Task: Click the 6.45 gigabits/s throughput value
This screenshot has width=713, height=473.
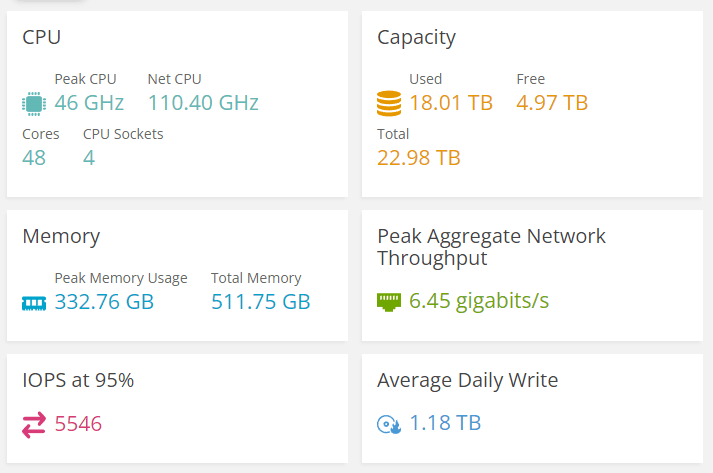Action: 479,301
